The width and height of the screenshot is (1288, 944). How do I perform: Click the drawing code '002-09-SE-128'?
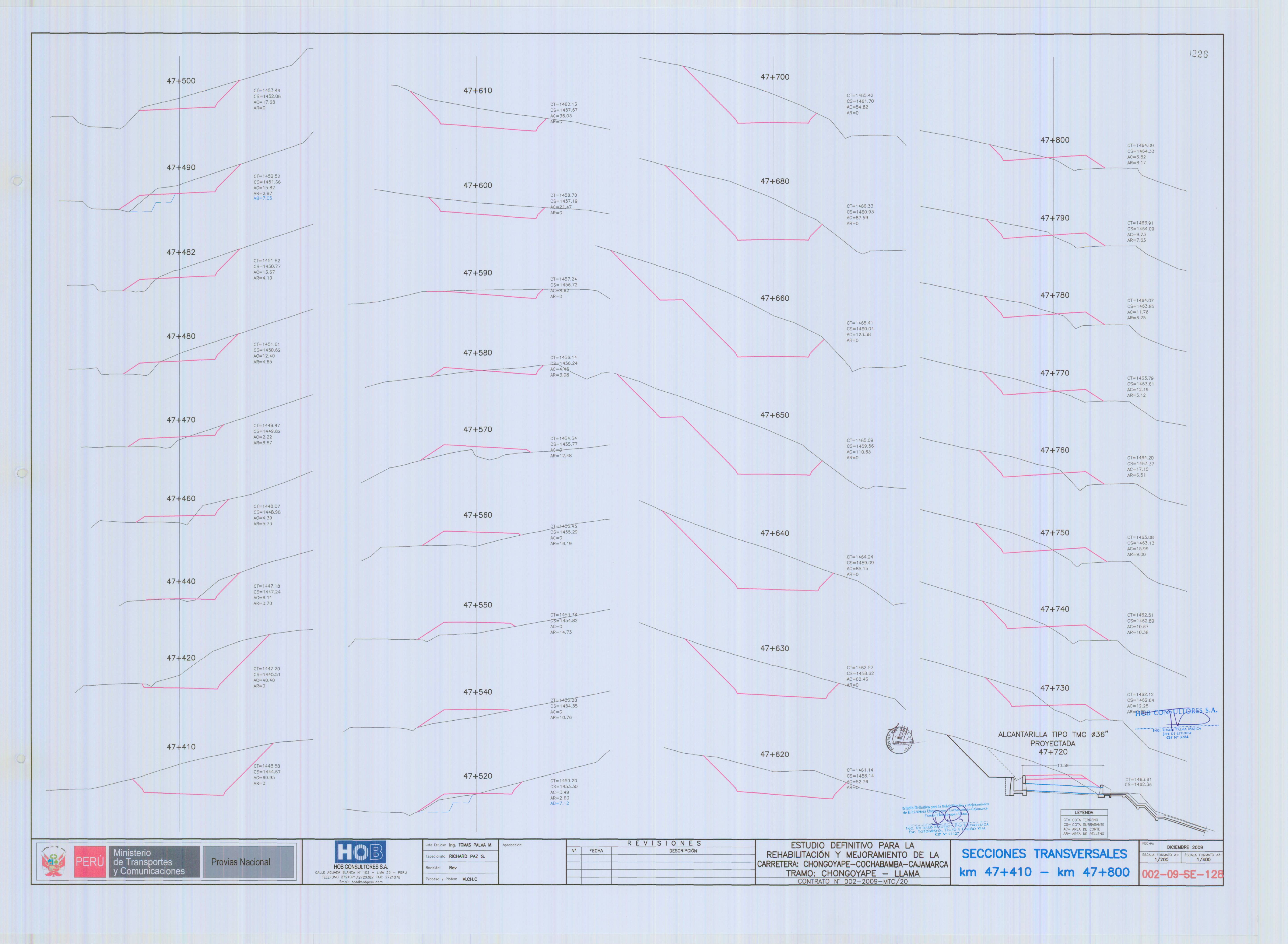pos(1182,874)
